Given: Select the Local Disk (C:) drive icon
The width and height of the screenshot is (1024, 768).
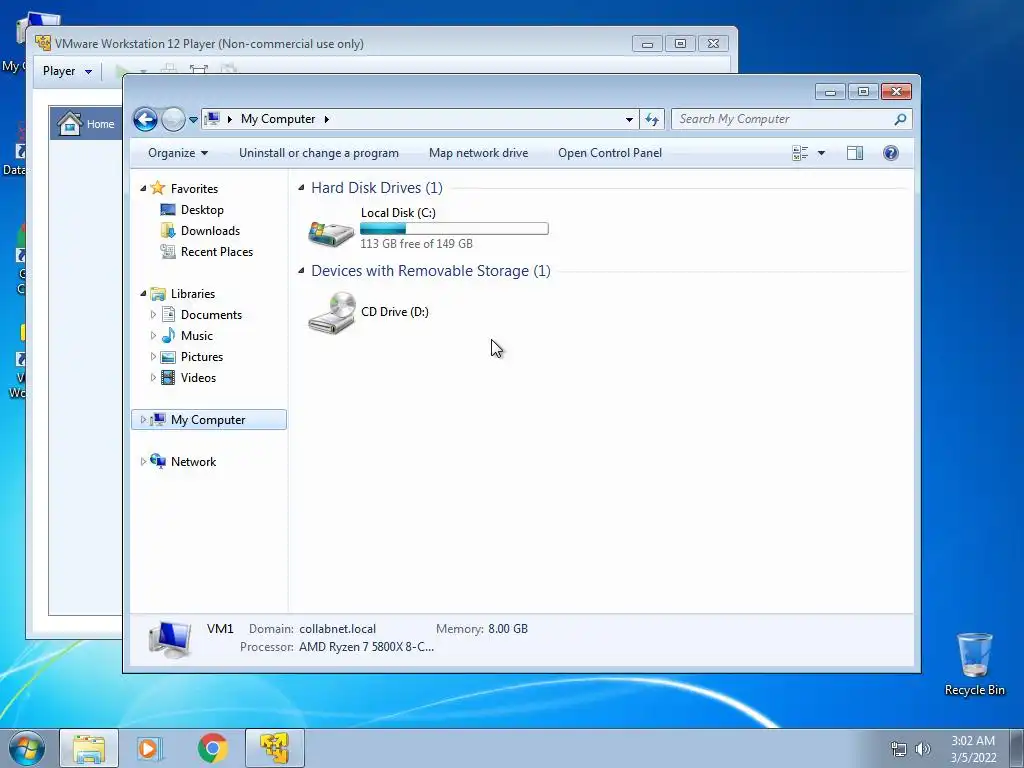Looking at the screenshot, I should coord(331,232).
